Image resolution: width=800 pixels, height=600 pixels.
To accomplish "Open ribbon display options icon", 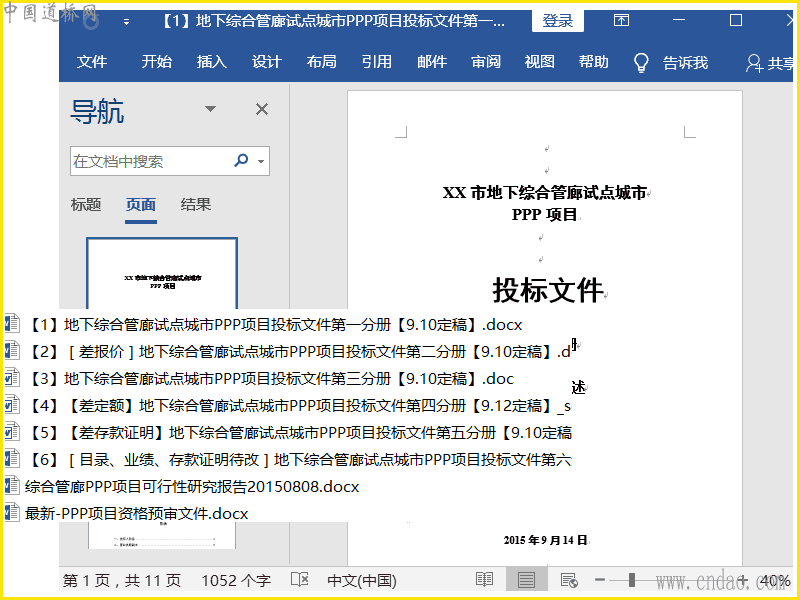I will (x=621, y=20).
